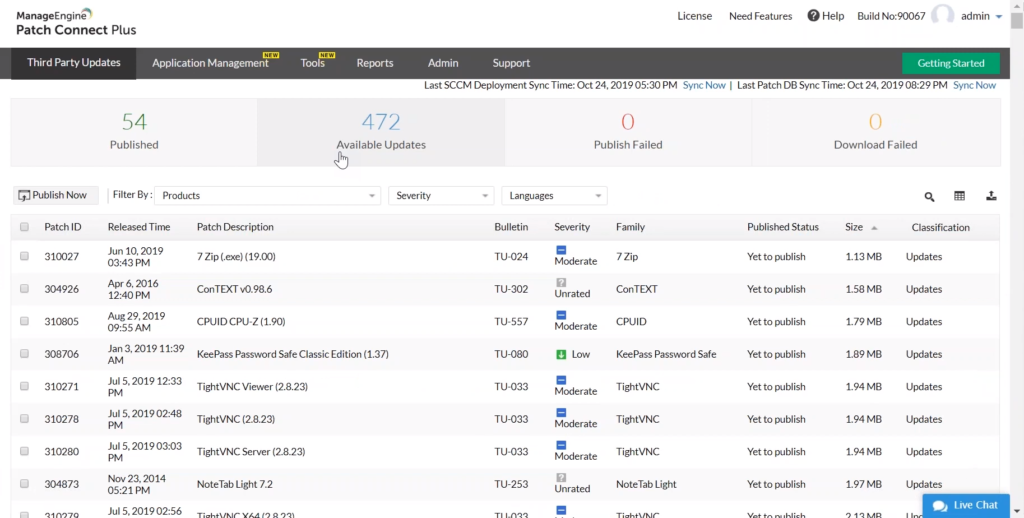Select the 54 Published summary tile

point(134,132)
